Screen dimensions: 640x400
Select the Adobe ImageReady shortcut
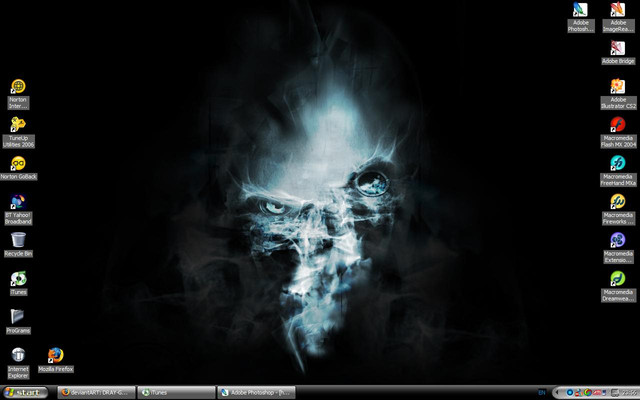point(618,17)
